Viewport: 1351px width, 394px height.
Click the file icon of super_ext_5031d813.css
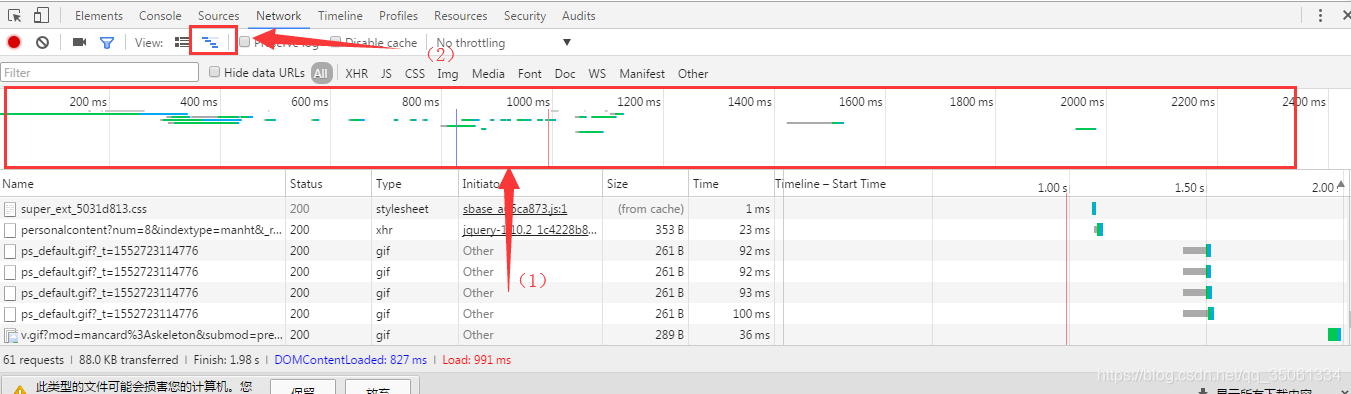coord(10,209)
